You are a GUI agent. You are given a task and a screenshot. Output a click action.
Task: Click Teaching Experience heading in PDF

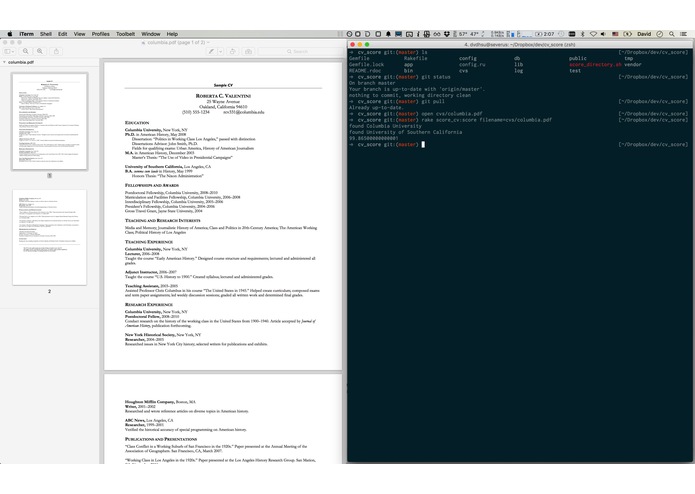click(148, 242)
